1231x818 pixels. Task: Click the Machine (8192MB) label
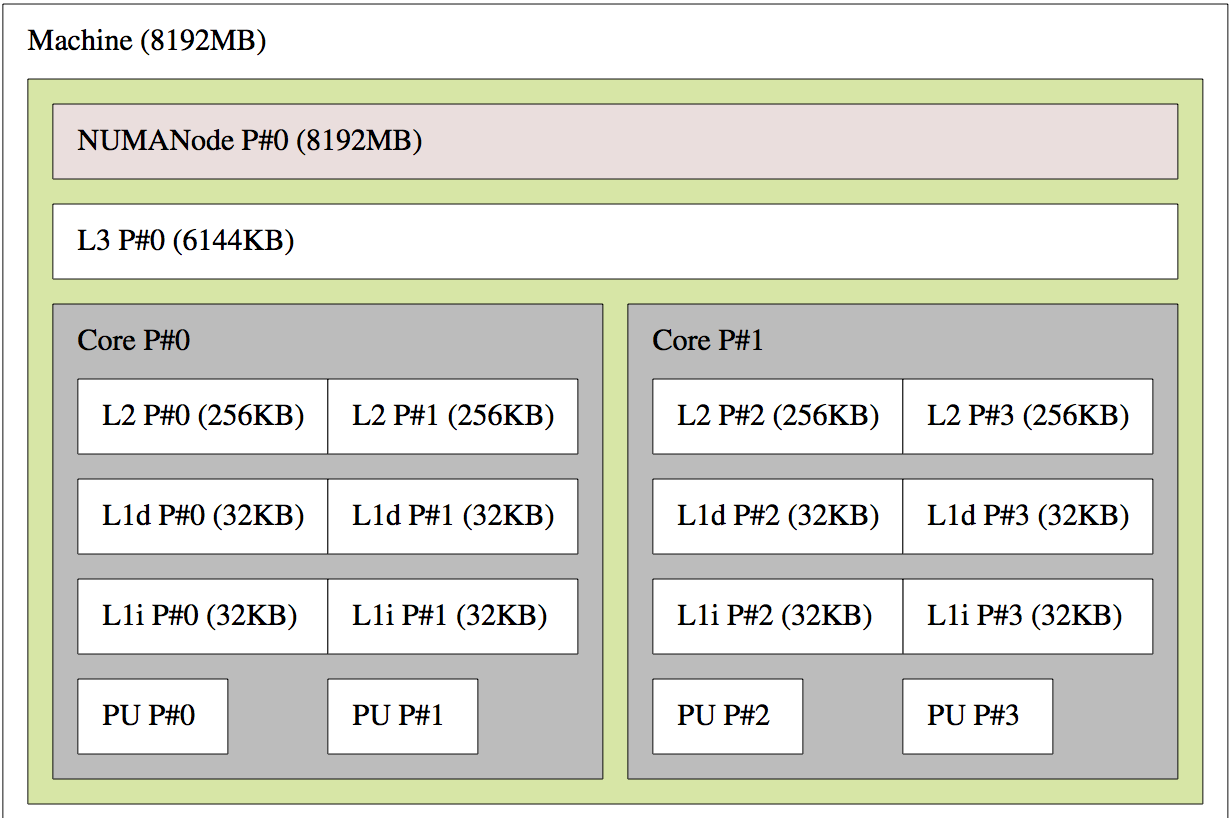pos(147,41)
